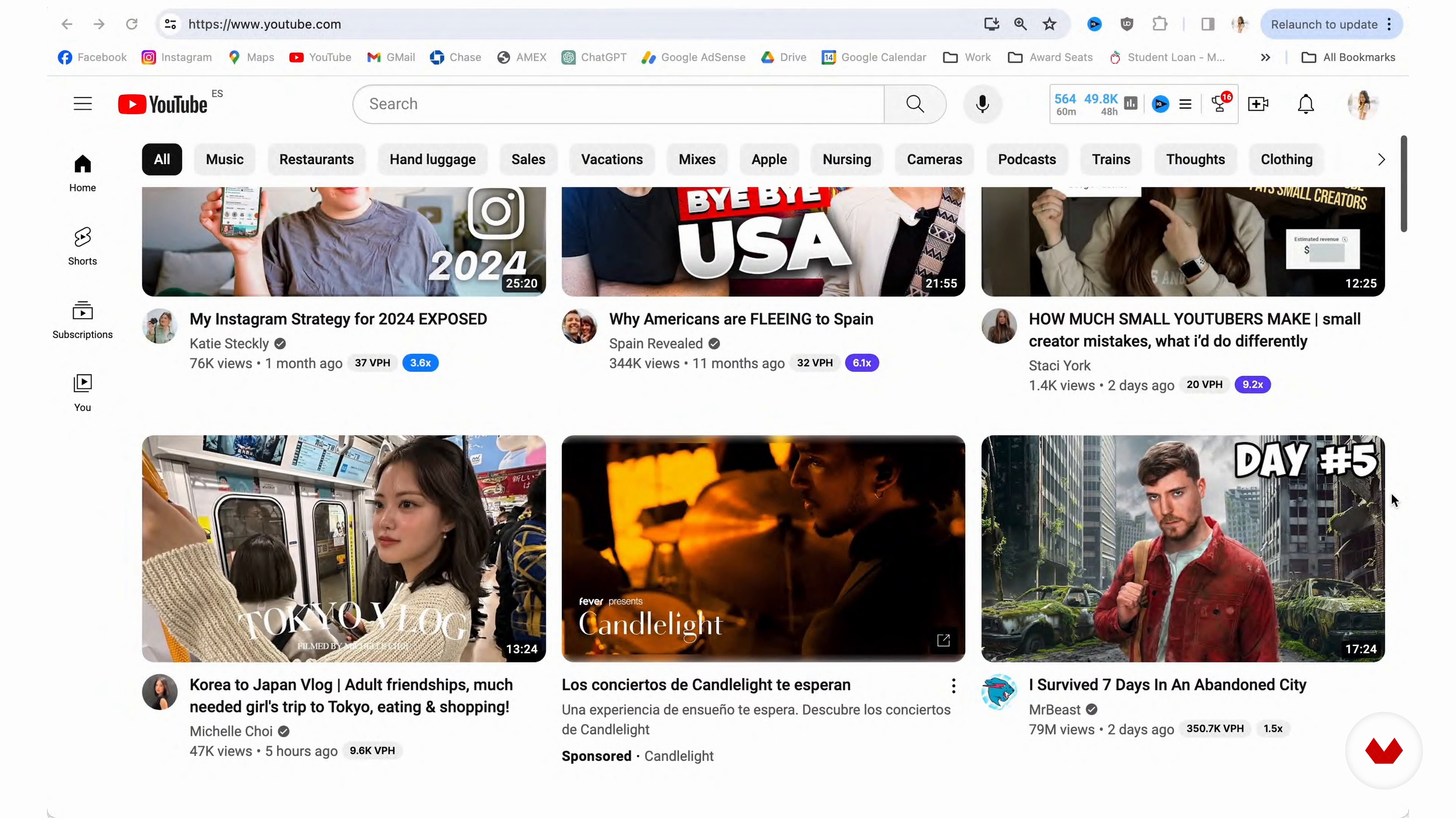Open vidIQ bar chart stats icon
Screen dimensions: 1456x819
pos(1131,104)
